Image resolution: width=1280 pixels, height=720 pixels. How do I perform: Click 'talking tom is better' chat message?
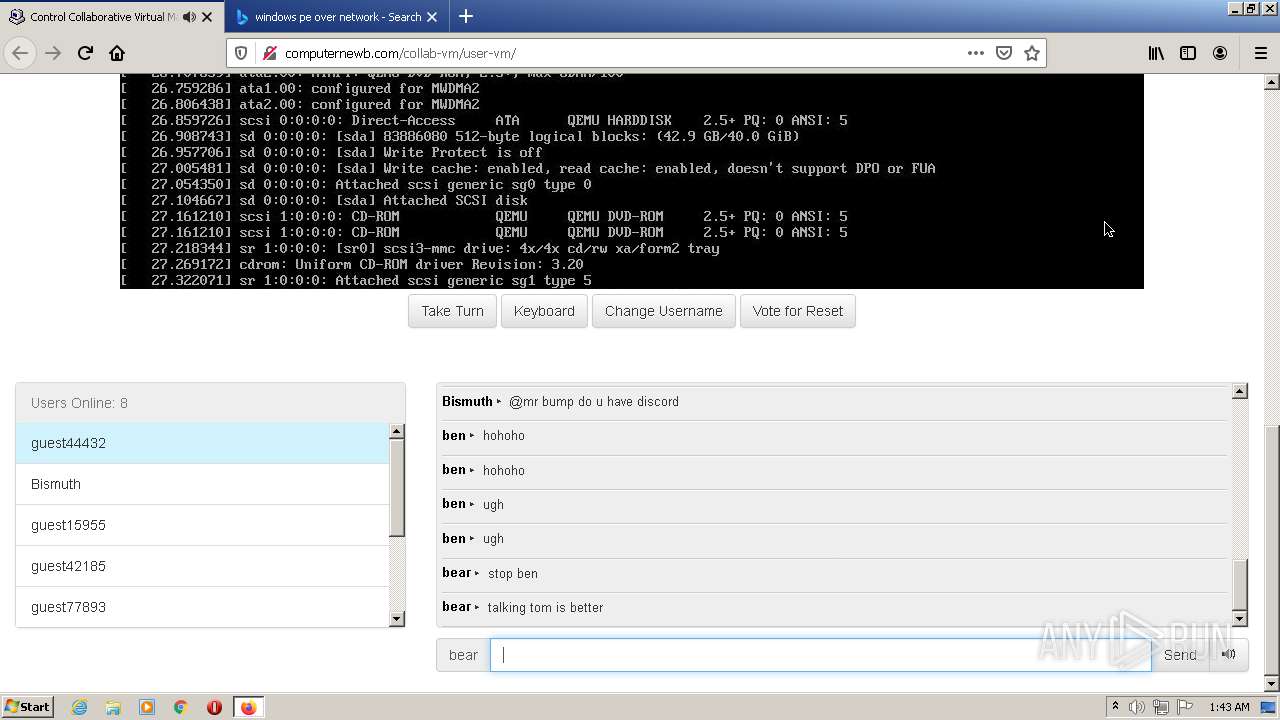pyautogui.click(x=545, y=608)
